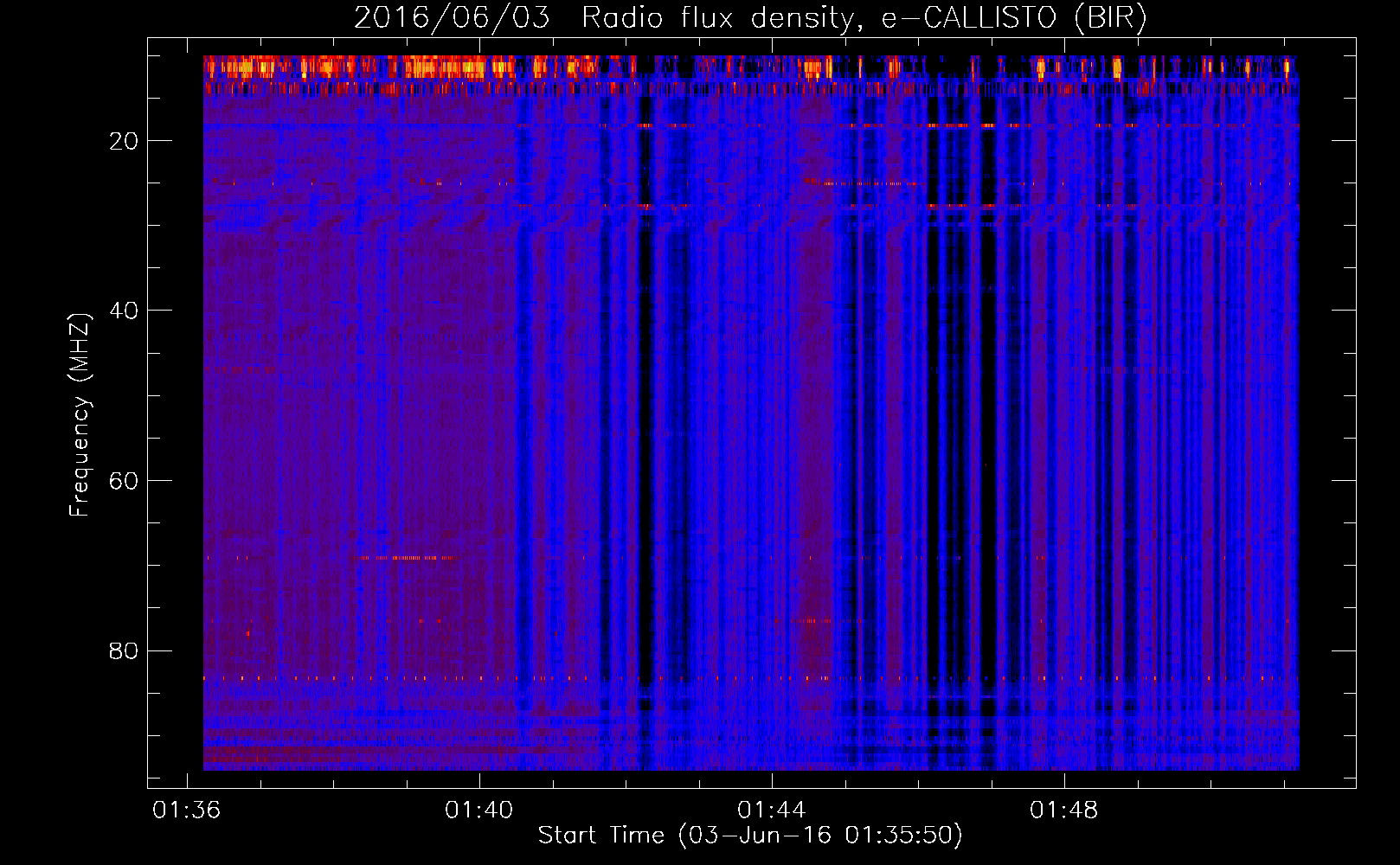1400x865 pixels.
Task: Click the 01:48 time tick label
Action: (1064, 811)
